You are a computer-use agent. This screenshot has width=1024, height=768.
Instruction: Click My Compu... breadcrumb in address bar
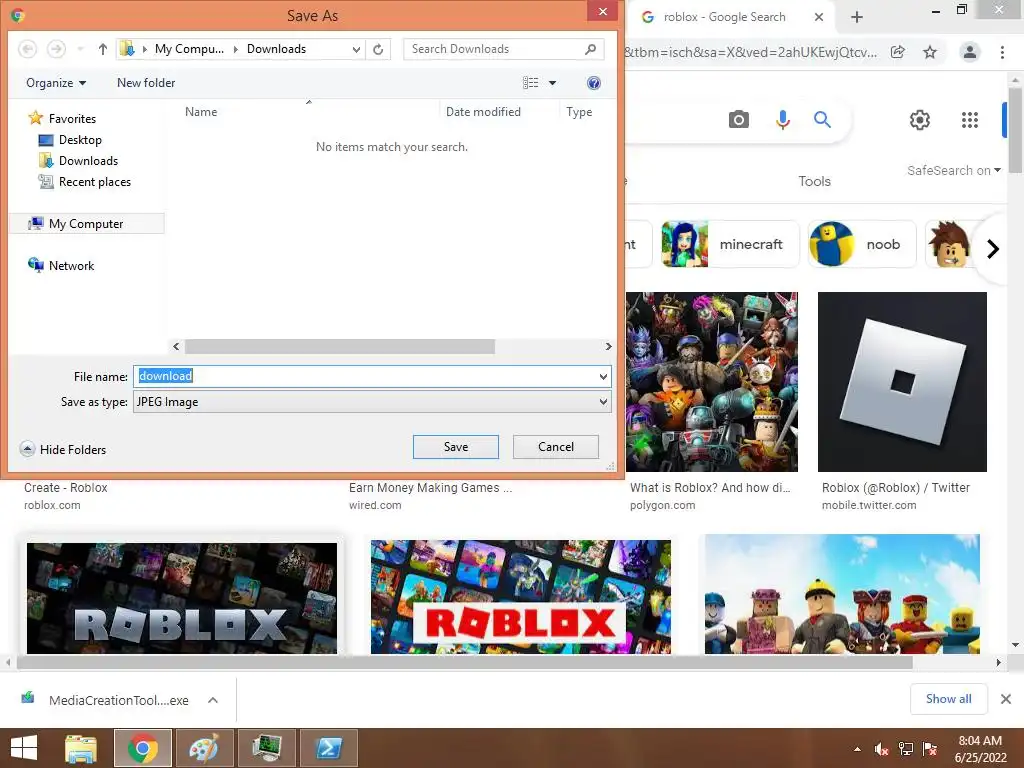click(x=189, y=49)
